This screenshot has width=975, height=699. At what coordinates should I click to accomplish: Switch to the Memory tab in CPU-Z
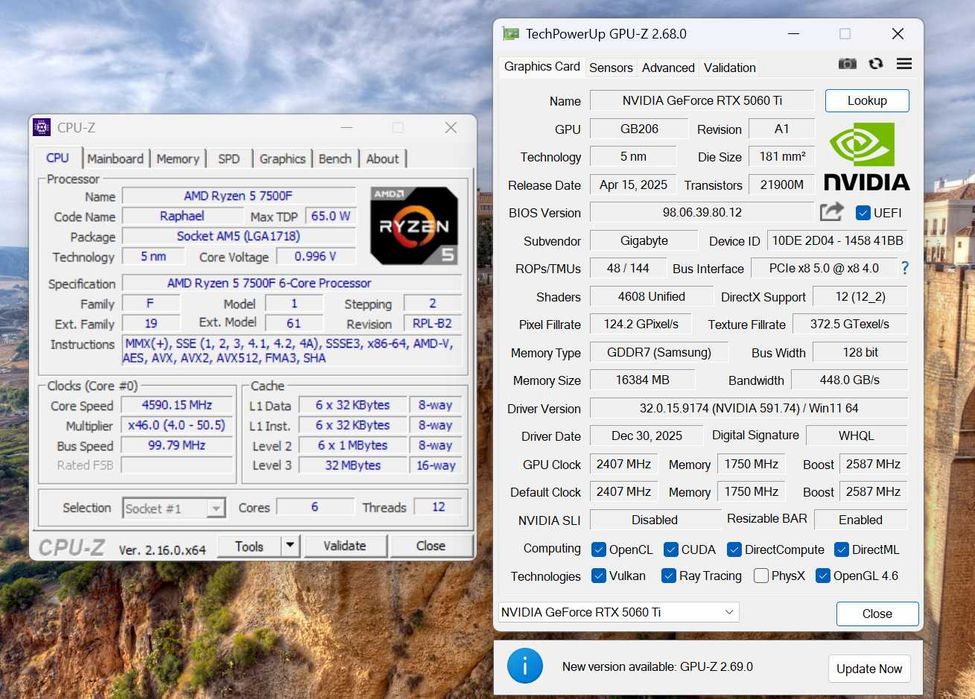tap(178, 159)
